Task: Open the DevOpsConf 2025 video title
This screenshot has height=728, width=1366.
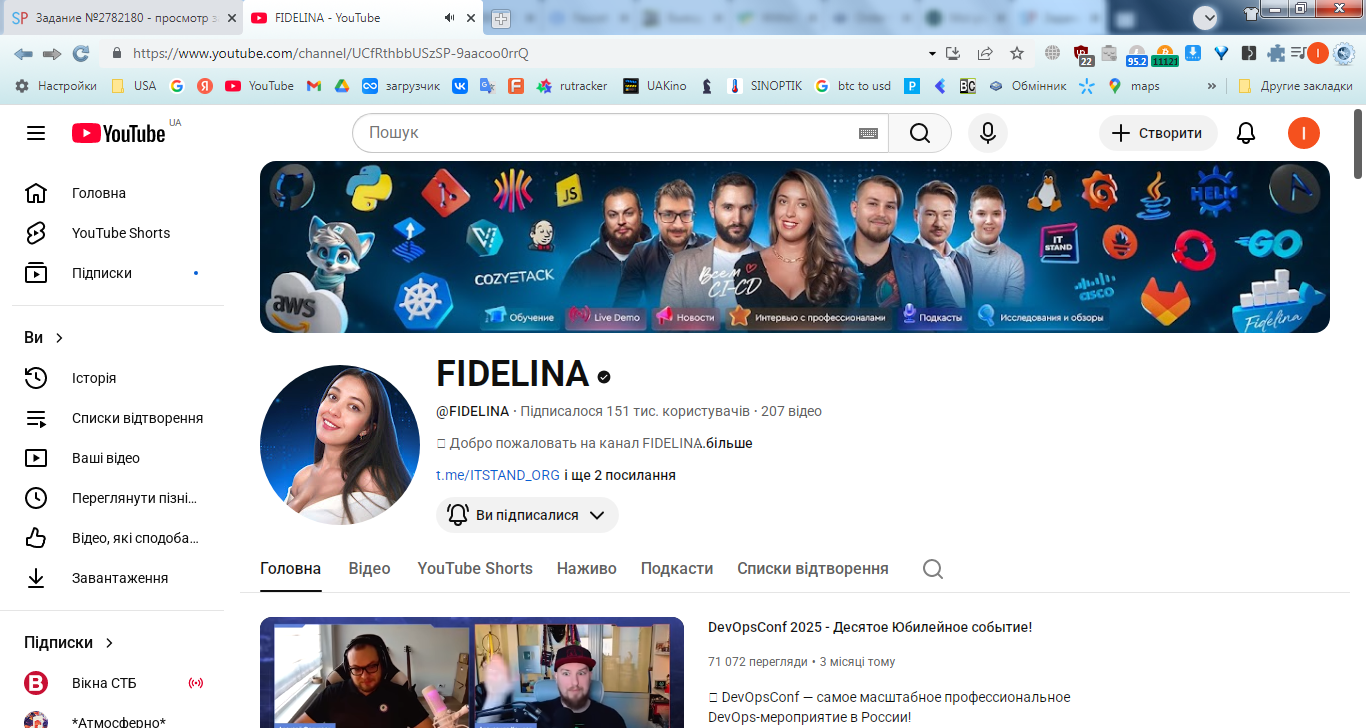Action: pos(870,627)
